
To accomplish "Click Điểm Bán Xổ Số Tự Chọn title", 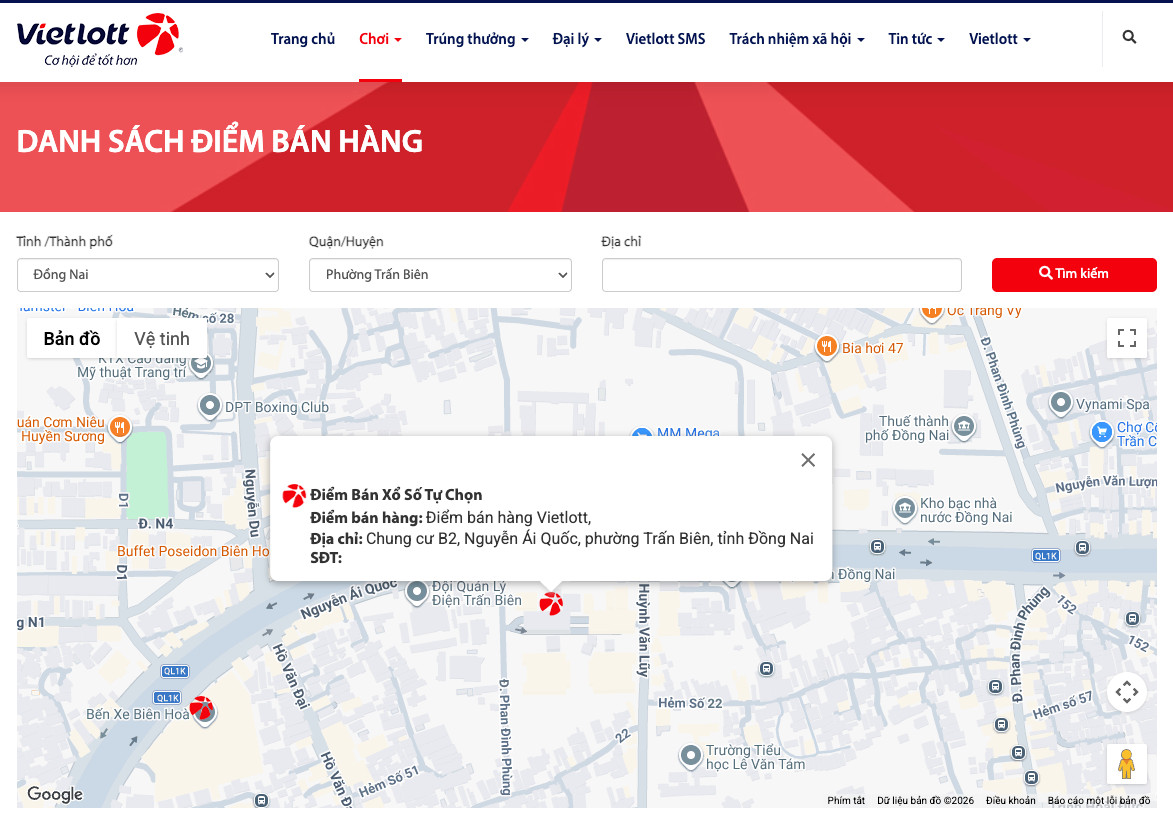I will [x=396, y=495].
